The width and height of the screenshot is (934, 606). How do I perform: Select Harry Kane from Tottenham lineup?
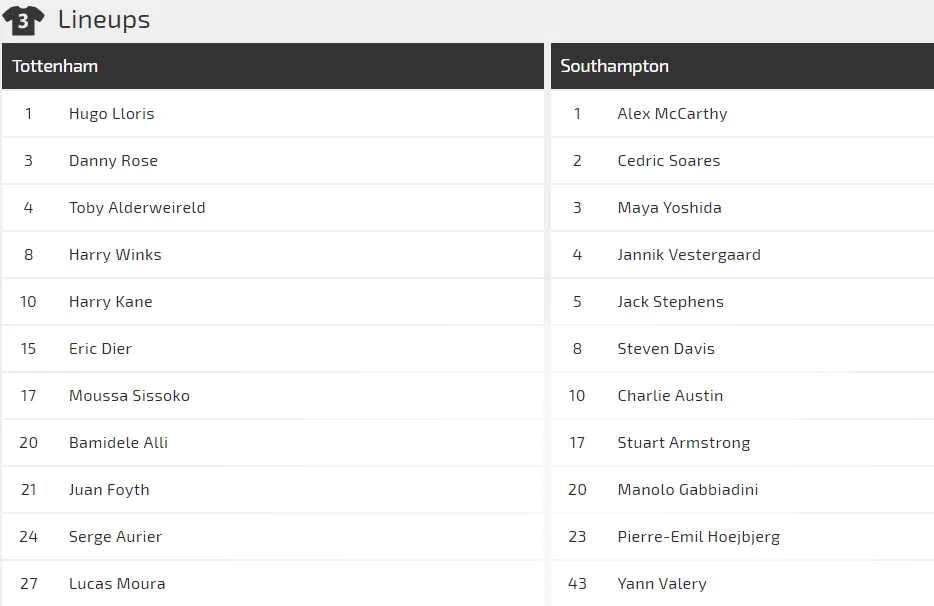(112, 301)
